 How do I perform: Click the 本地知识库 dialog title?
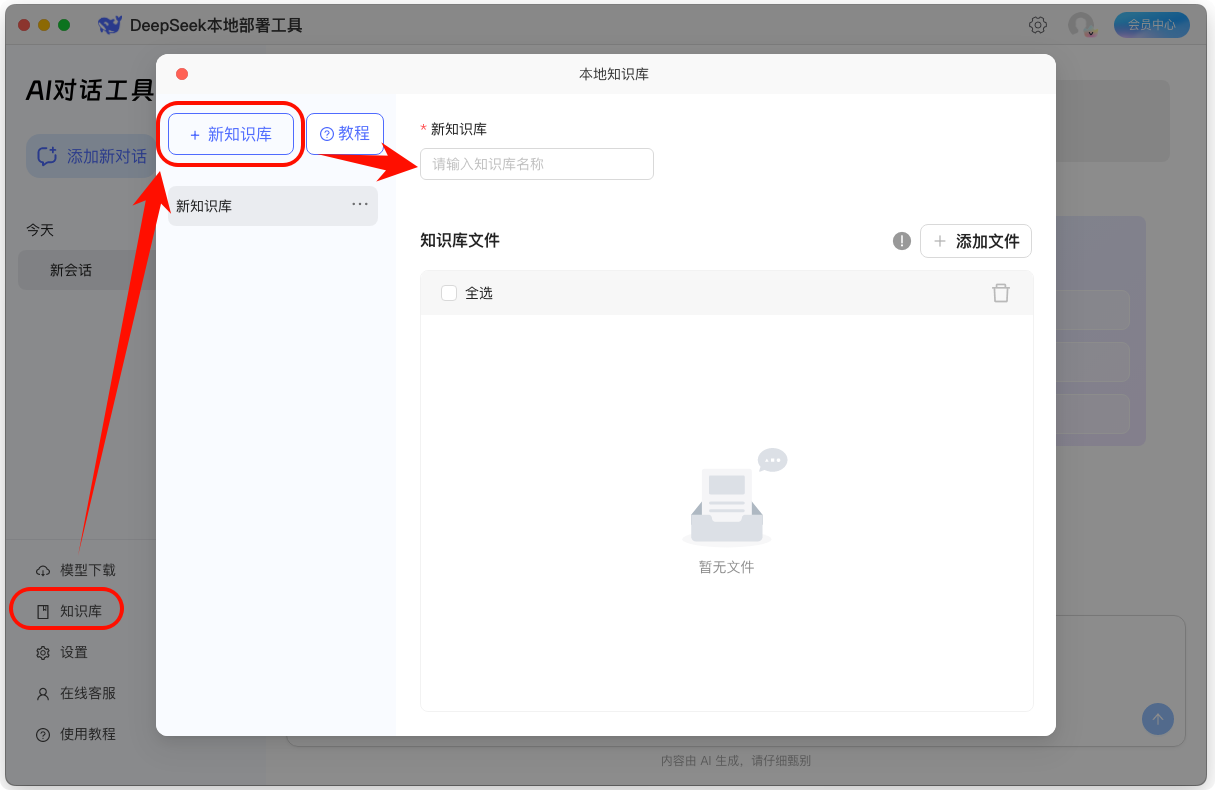coord(614,74)
